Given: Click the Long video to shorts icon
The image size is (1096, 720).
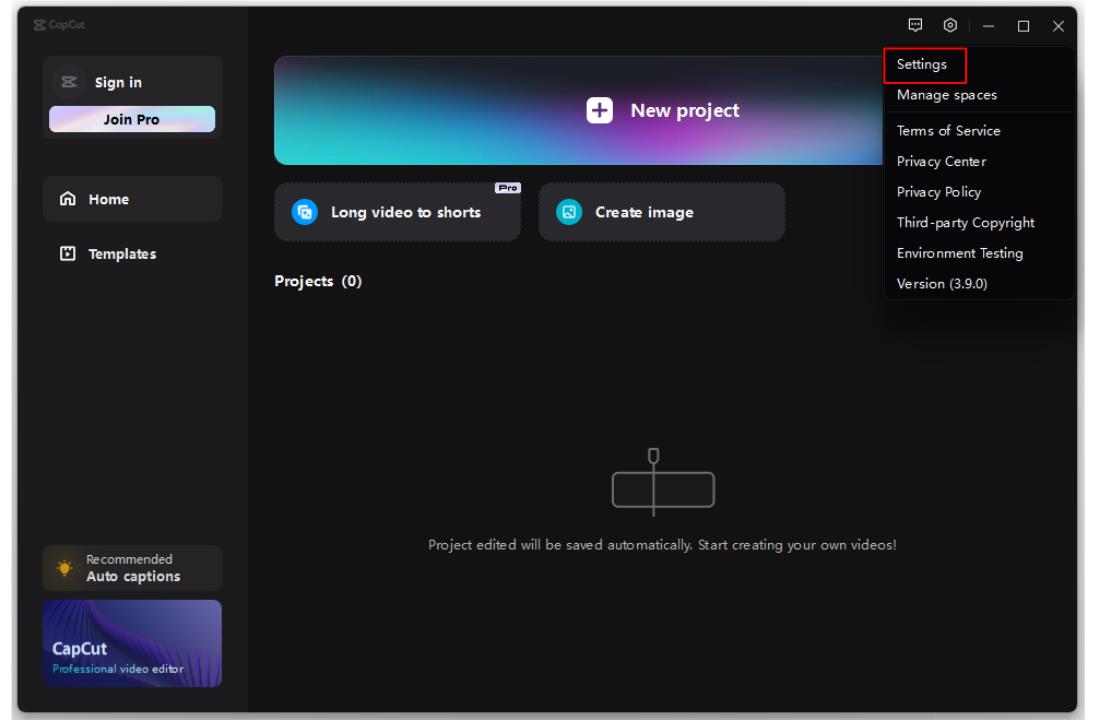Looking at the screenshot, I should (x=304, y=212).
